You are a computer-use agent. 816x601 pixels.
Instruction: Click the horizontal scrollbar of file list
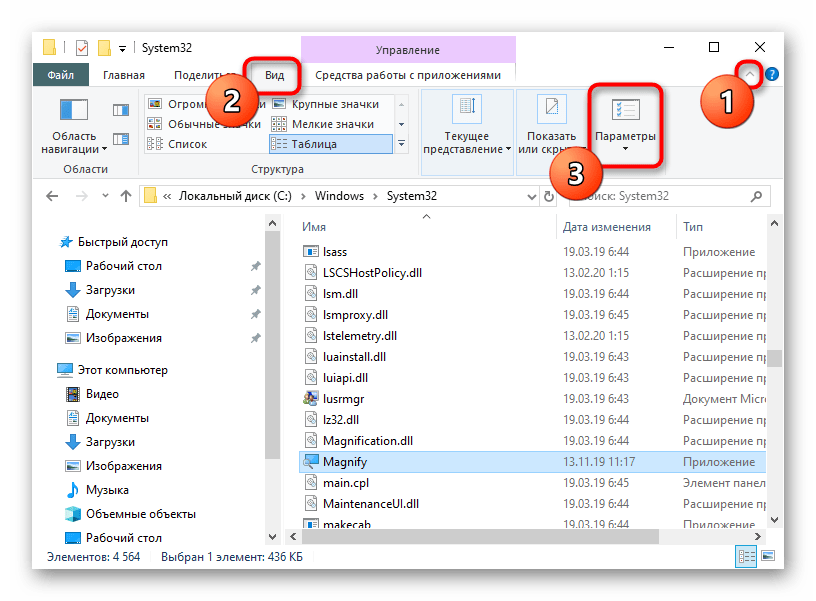[x=479, y=536]
